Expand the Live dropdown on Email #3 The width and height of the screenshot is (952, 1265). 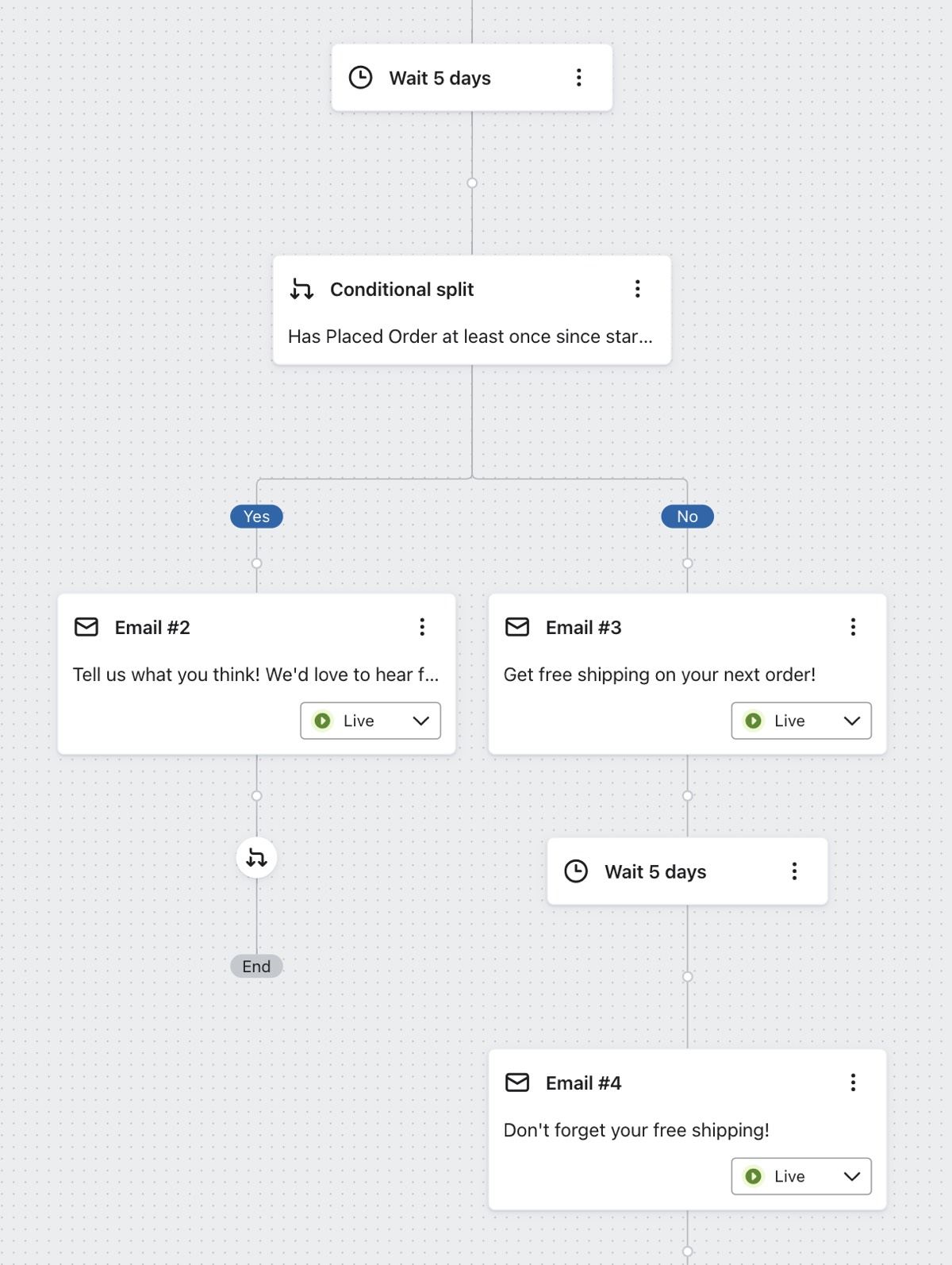851,721
